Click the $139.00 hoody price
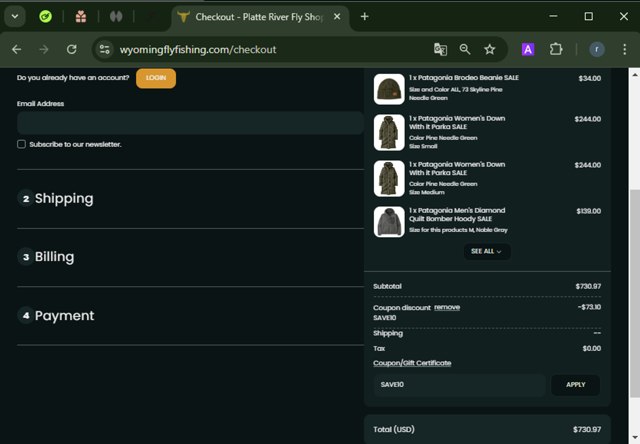 (x=589, y=211)
